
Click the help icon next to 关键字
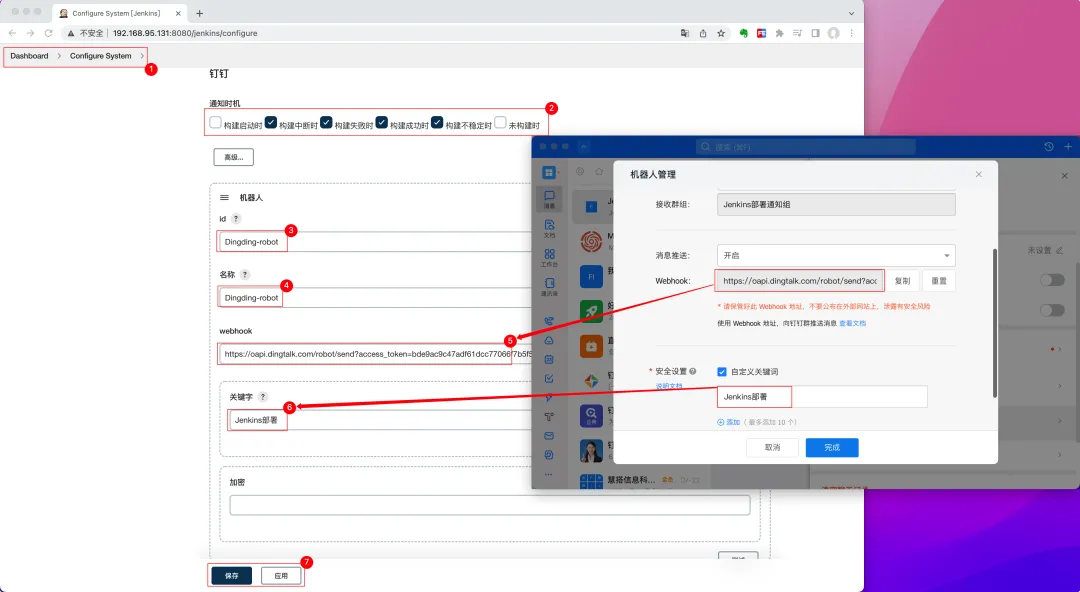pos(262,397)
